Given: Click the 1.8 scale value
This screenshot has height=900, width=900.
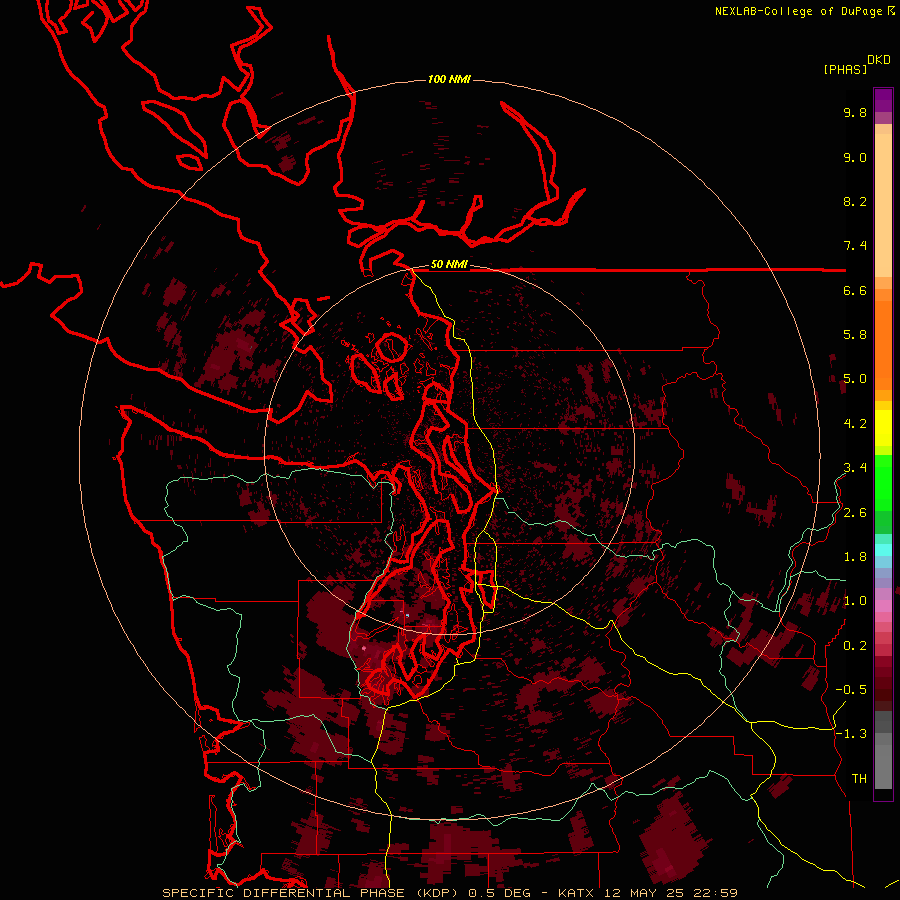Looking at the screenshot, I should tap(855, 557).
